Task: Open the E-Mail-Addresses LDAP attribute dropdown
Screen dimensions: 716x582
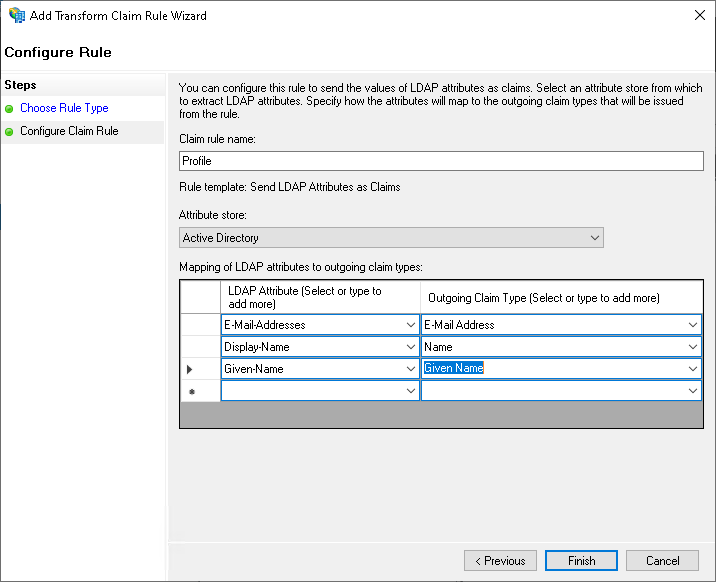Action: tap(412, 325)
